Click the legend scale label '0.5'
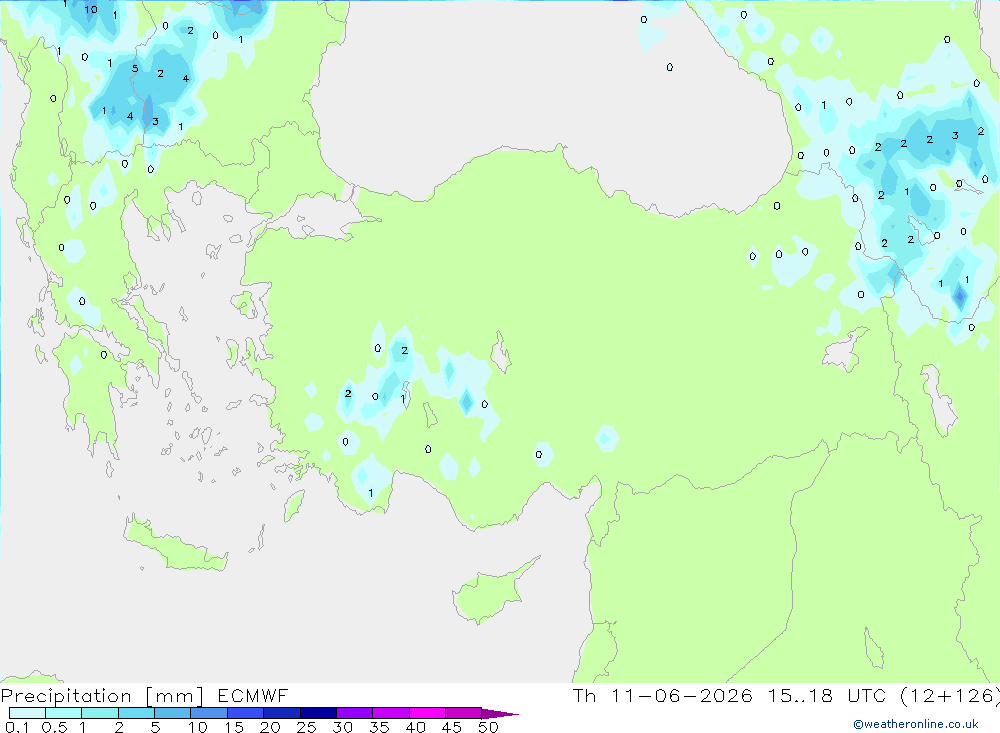This screenshot has height=733, width=1000. pyautogui.click(x=54, y=727)
